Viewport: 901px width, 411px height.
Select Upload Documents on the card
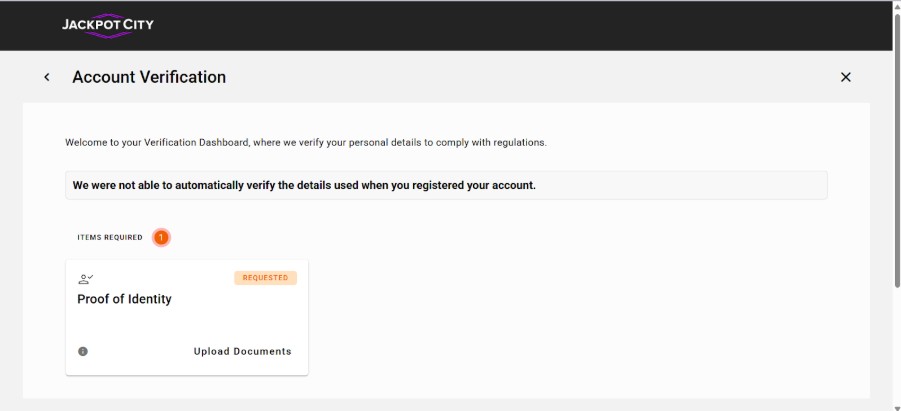tap(242, 351)
